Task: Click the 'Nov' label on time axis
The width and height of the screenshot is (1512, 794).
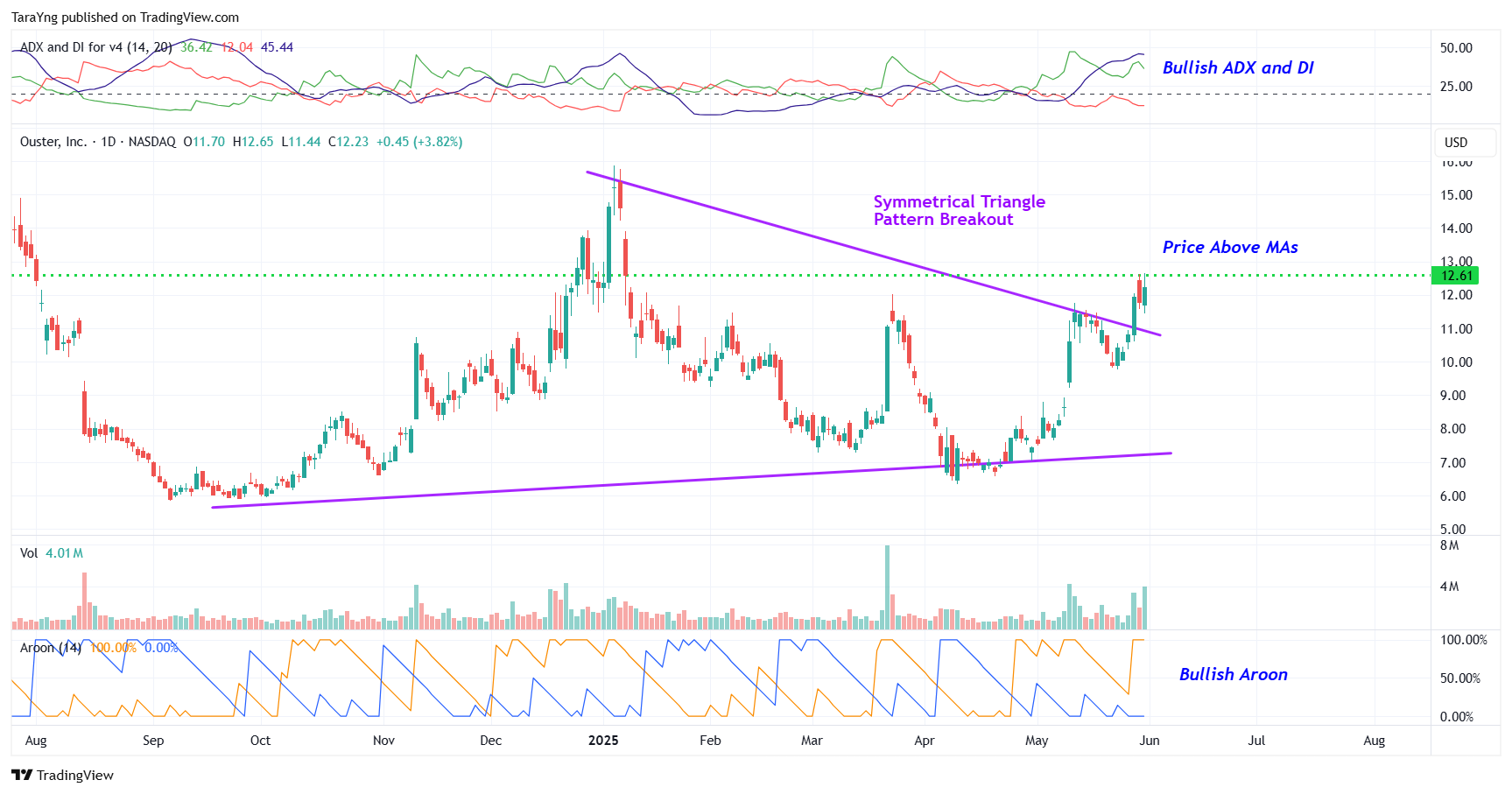Action: [x=383, y=741]
